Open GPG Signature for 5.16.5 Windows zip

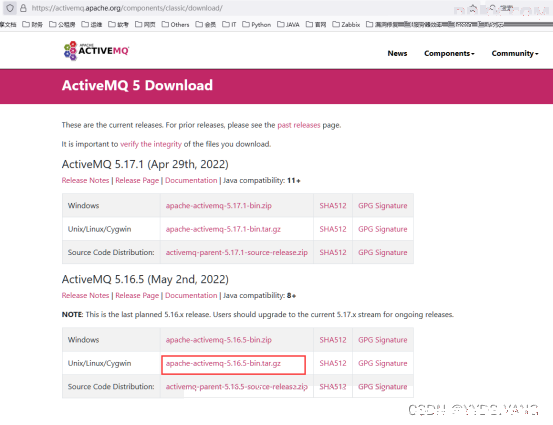383,340
